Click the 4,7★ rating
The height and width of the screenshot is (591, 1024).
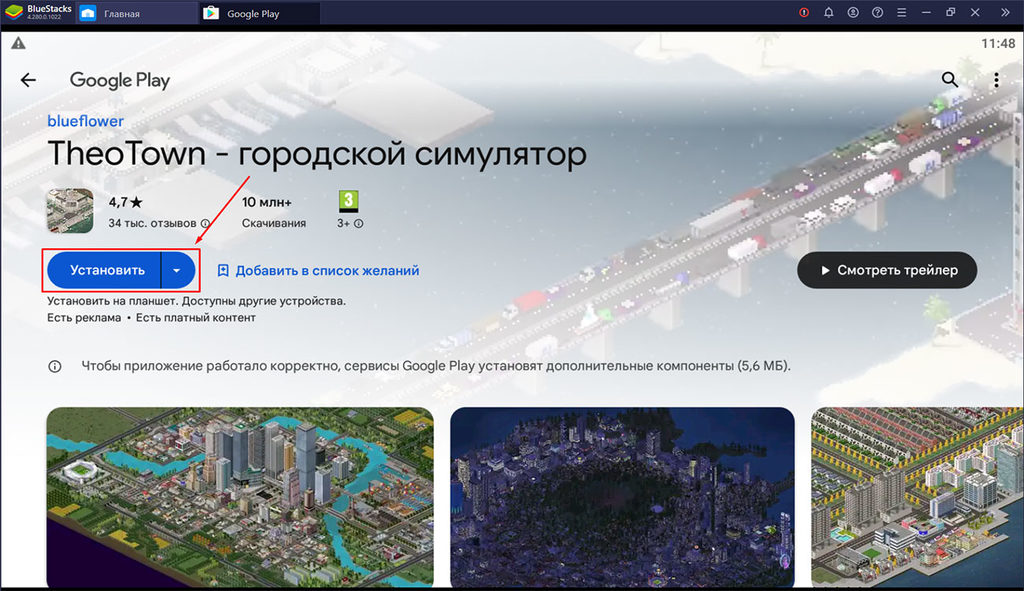coord(125,202)
